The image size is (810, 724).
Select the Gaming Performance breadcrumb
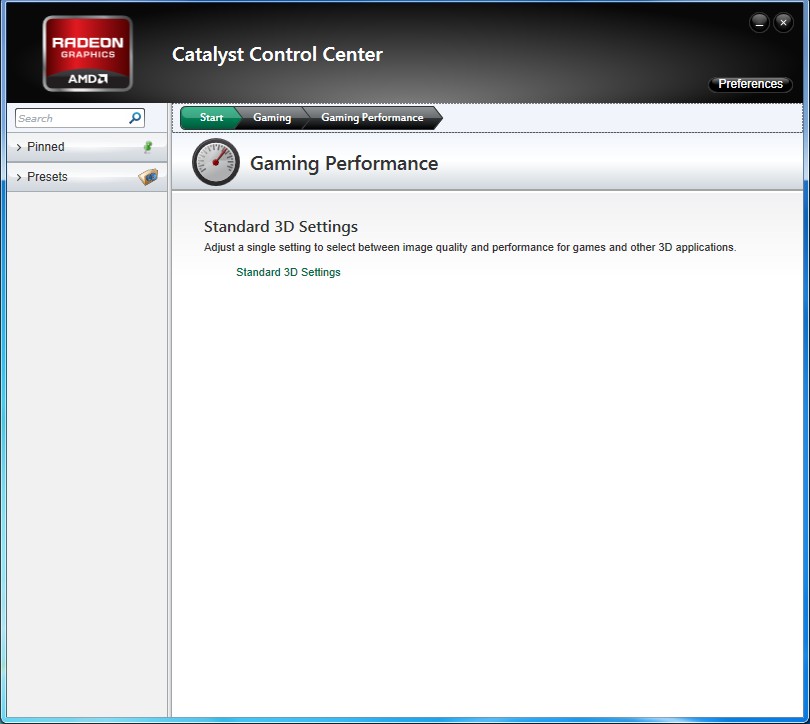372,118
